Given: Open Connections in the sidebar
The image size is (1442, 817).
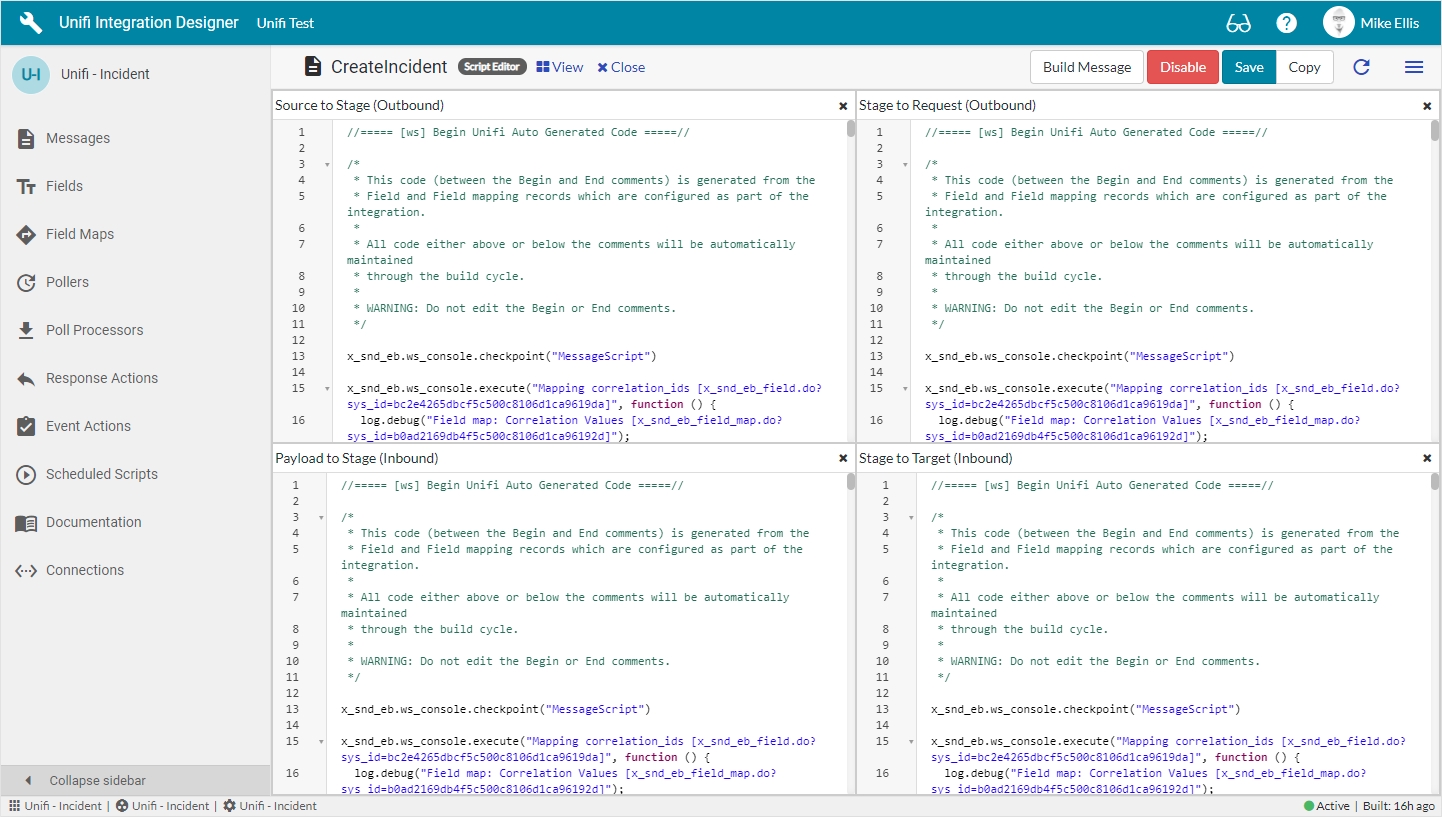Looking at the screenshot, I should click(85, 570).
